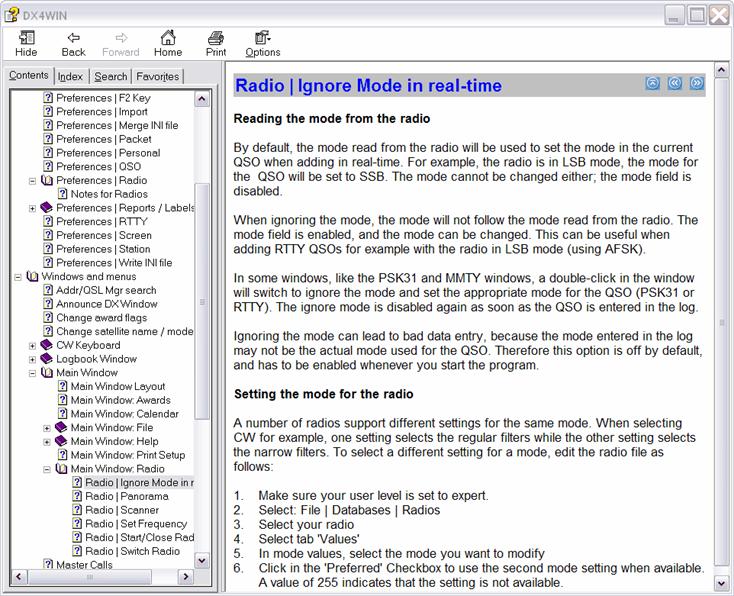
Task: Click the page icon beside Radio | Switch Radio
Action: 77,551
